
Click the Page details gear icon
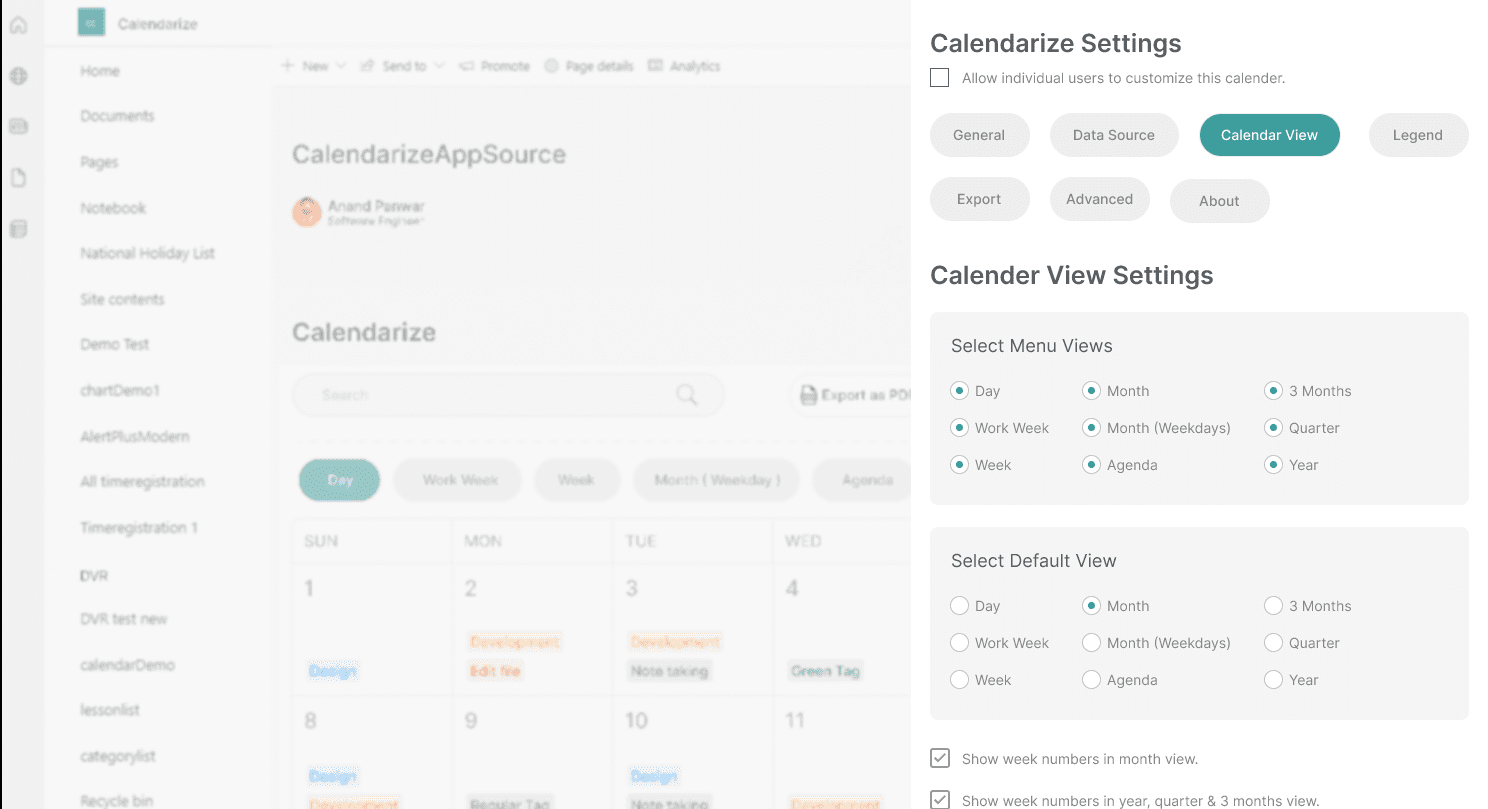point(551,66)
